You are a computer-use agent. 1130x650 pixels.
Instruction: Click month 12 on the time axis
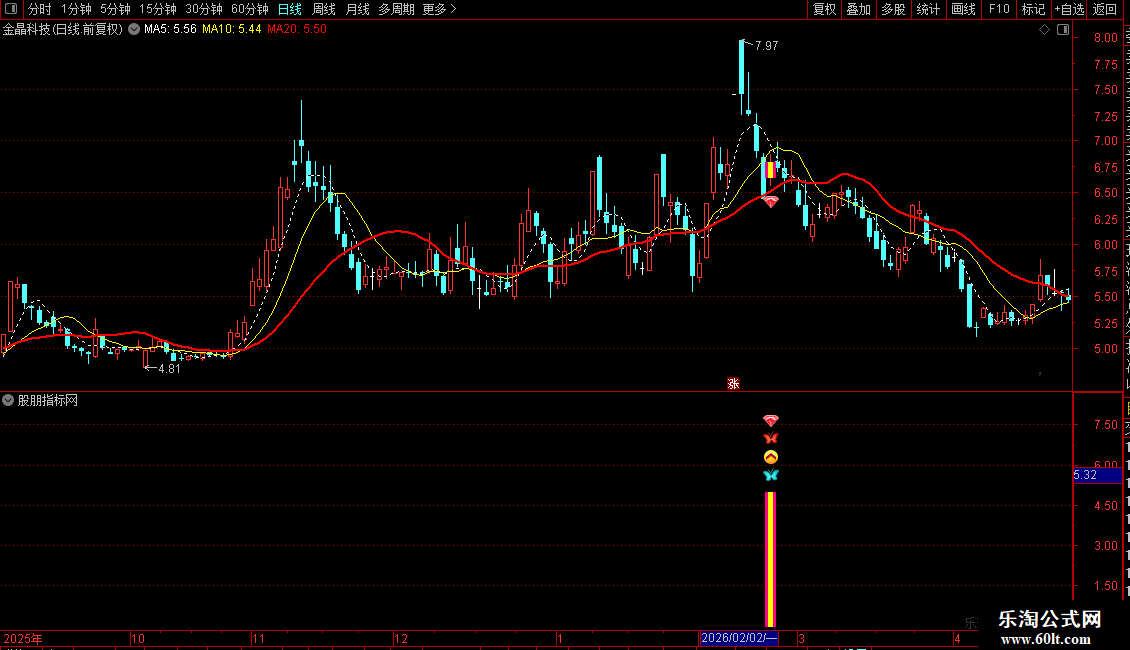(x=401, y=638)
